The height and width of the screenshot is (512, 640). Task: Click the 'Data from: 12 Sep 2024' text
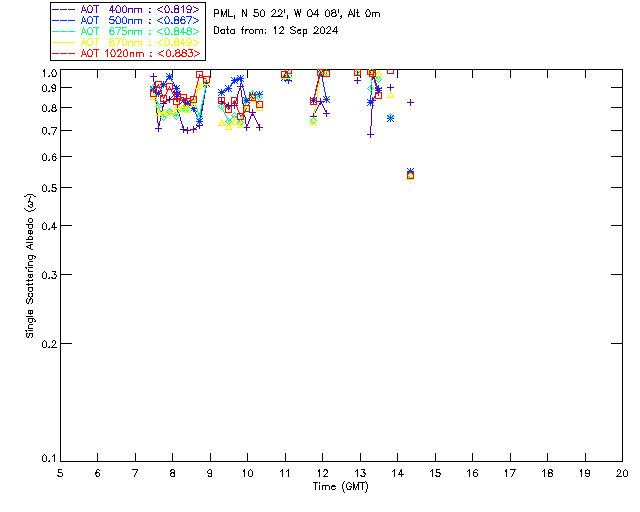pyautogui.click(x=276, y=31)
